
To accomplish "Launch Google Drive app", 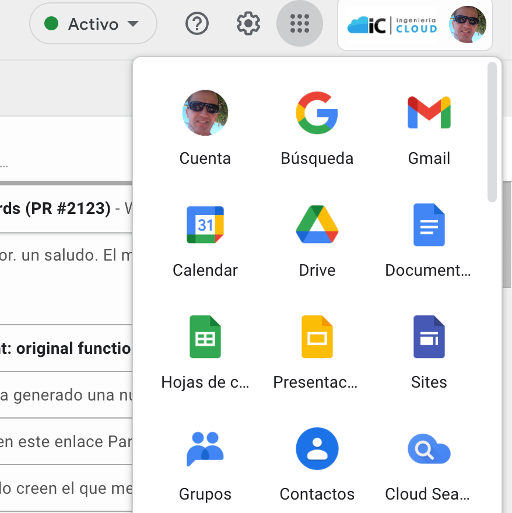I will 317,240.
